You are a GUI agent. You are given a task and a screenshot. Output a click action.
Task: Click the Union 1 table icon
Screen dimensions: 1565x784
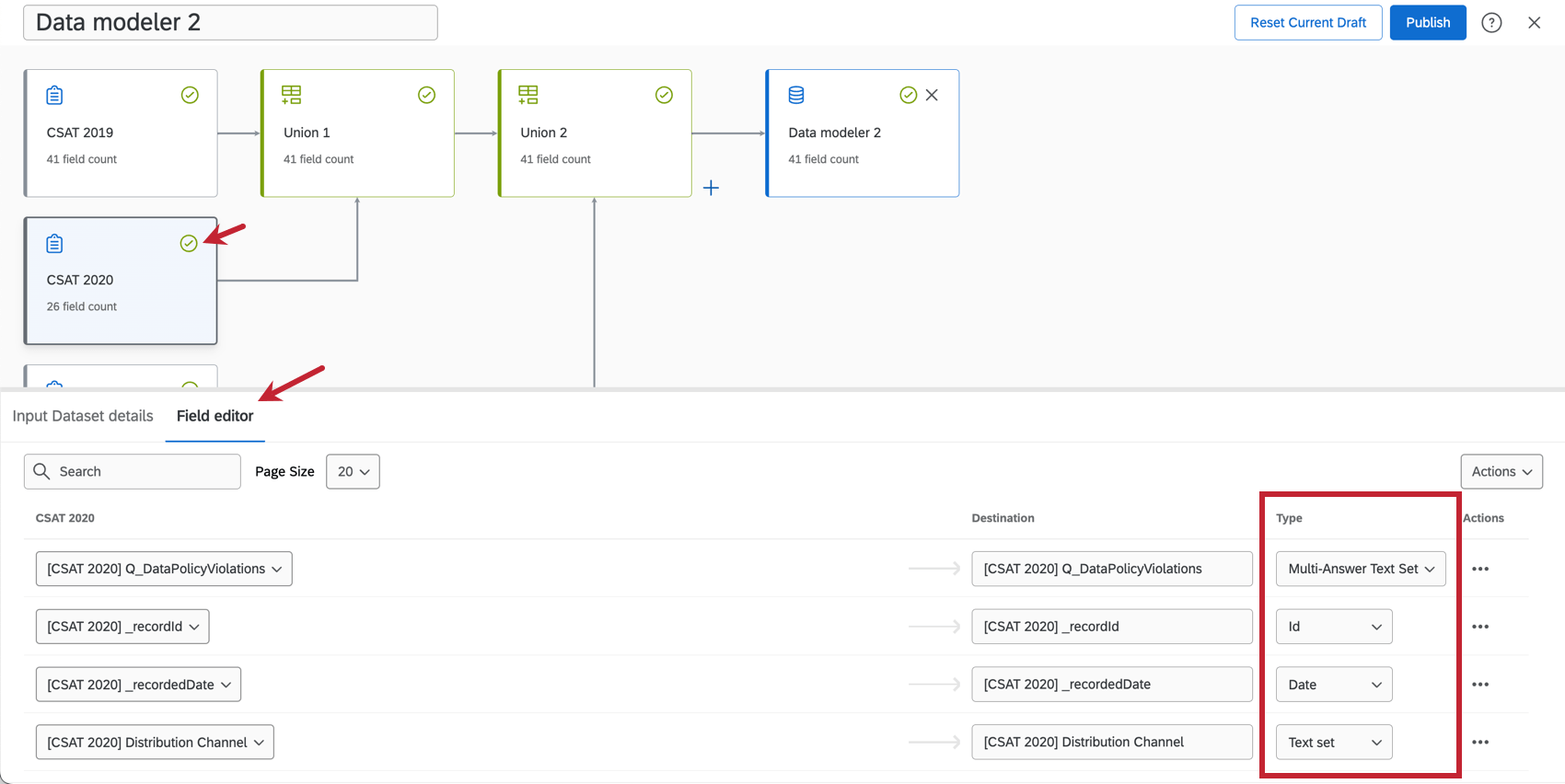pos(292,95)
